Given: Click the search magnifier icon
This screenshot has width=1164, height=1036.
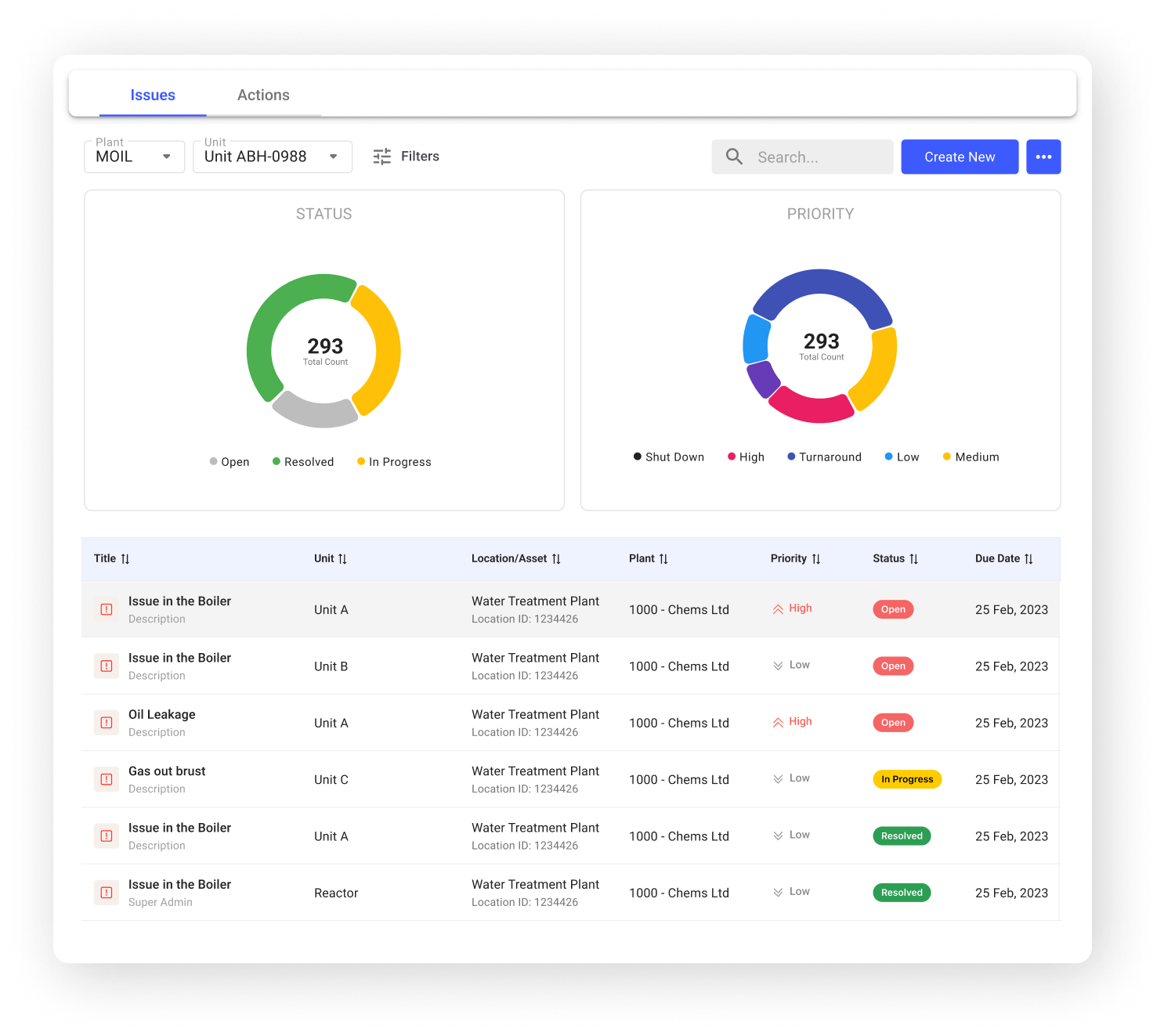Looking at the screenshot, I should [734, 157].
